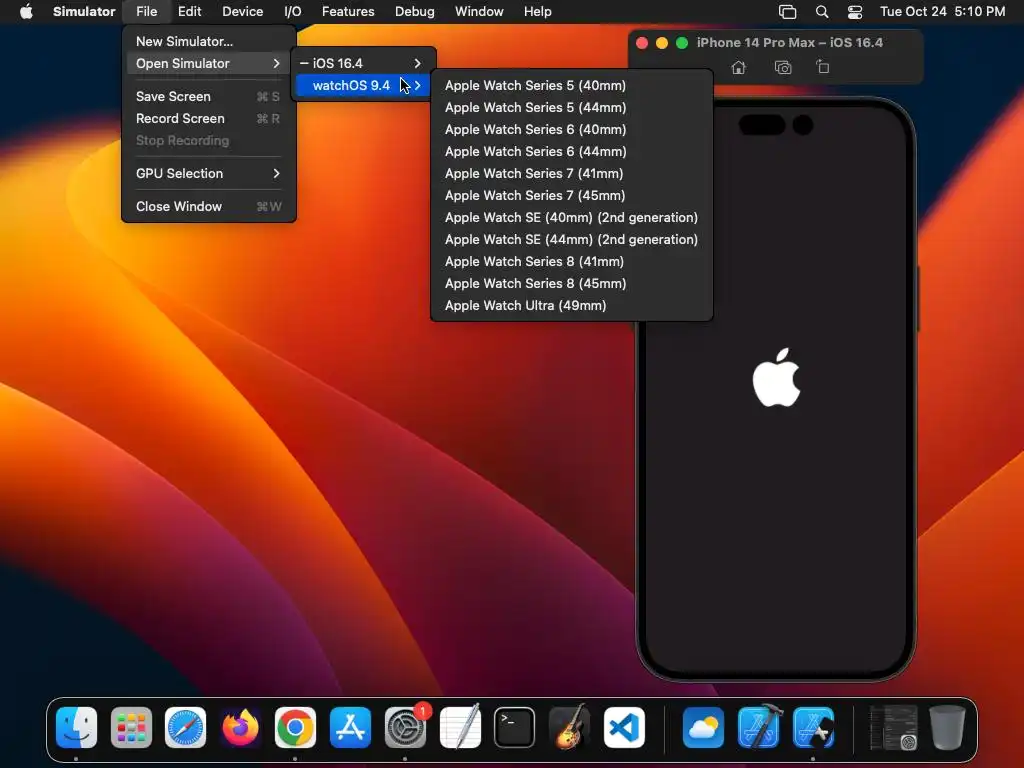Open GarageBand from the Dock
The image size is (1024, 768).
click(x=569, y=727)
